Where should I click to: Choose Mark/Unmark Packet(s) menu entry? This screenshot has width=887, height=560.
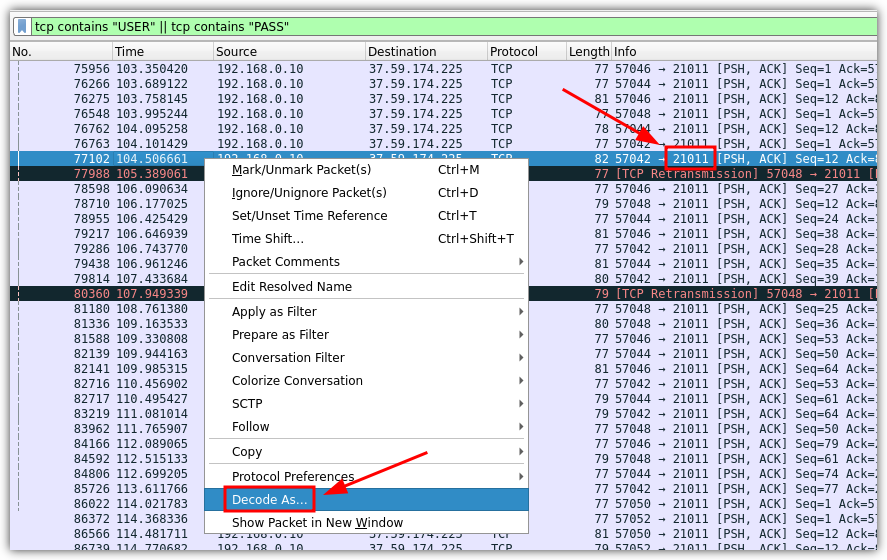click(x=301, y=170)
